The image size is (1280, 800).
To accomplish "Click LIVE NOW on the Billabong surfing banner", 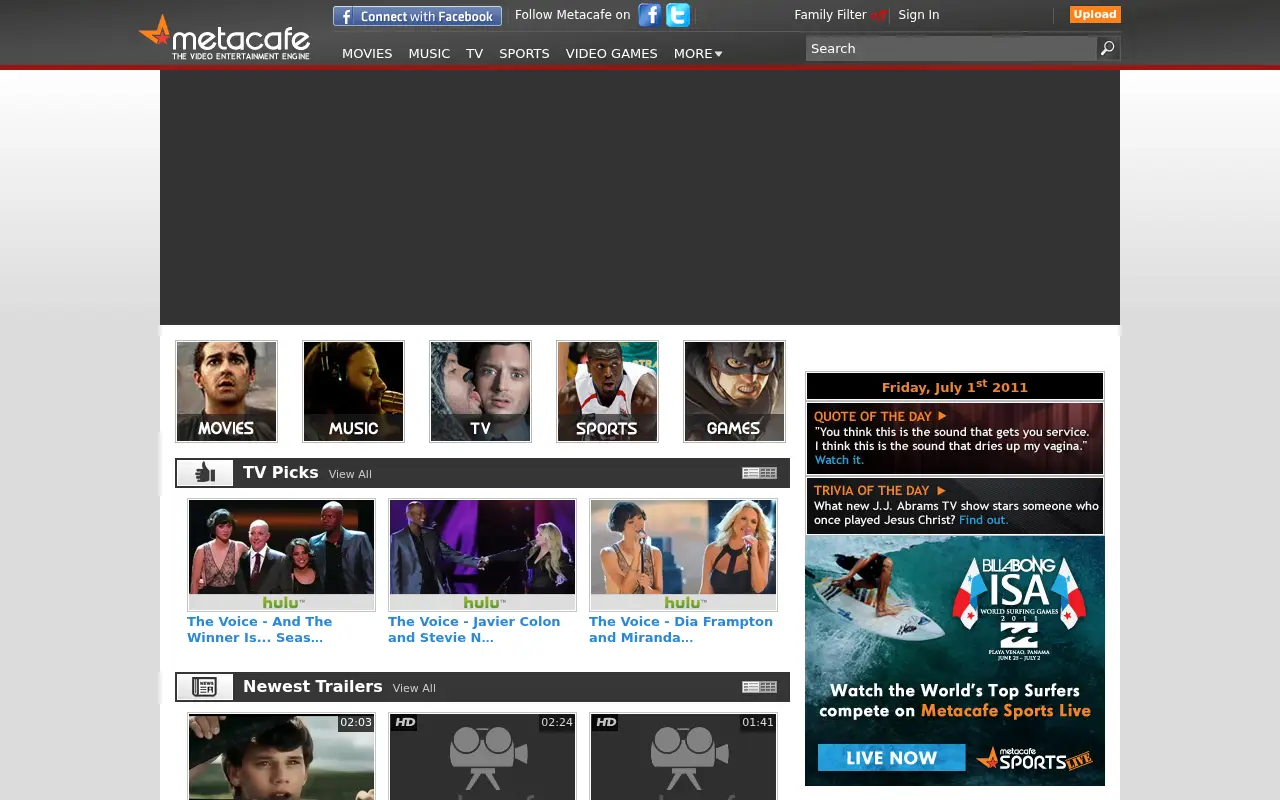I will (891, 758).
